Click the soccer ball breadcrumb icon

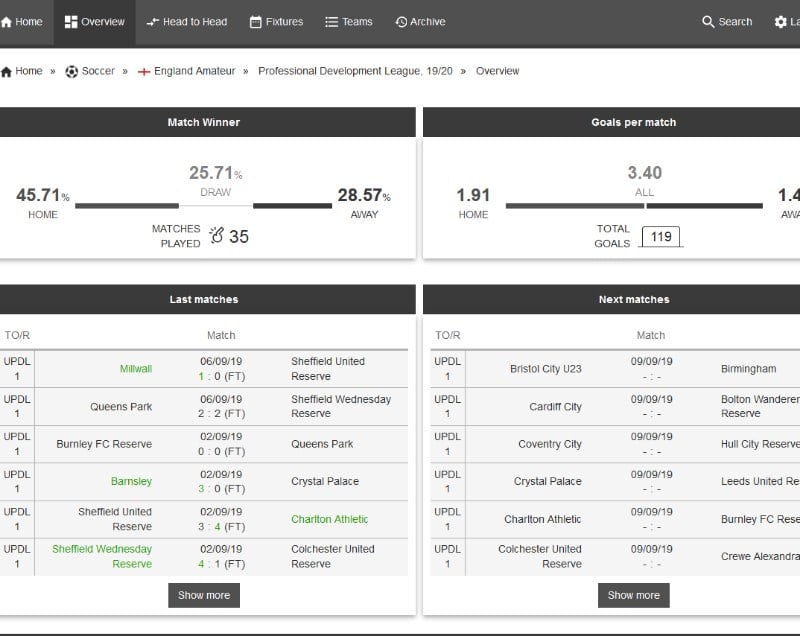point(71,71)
